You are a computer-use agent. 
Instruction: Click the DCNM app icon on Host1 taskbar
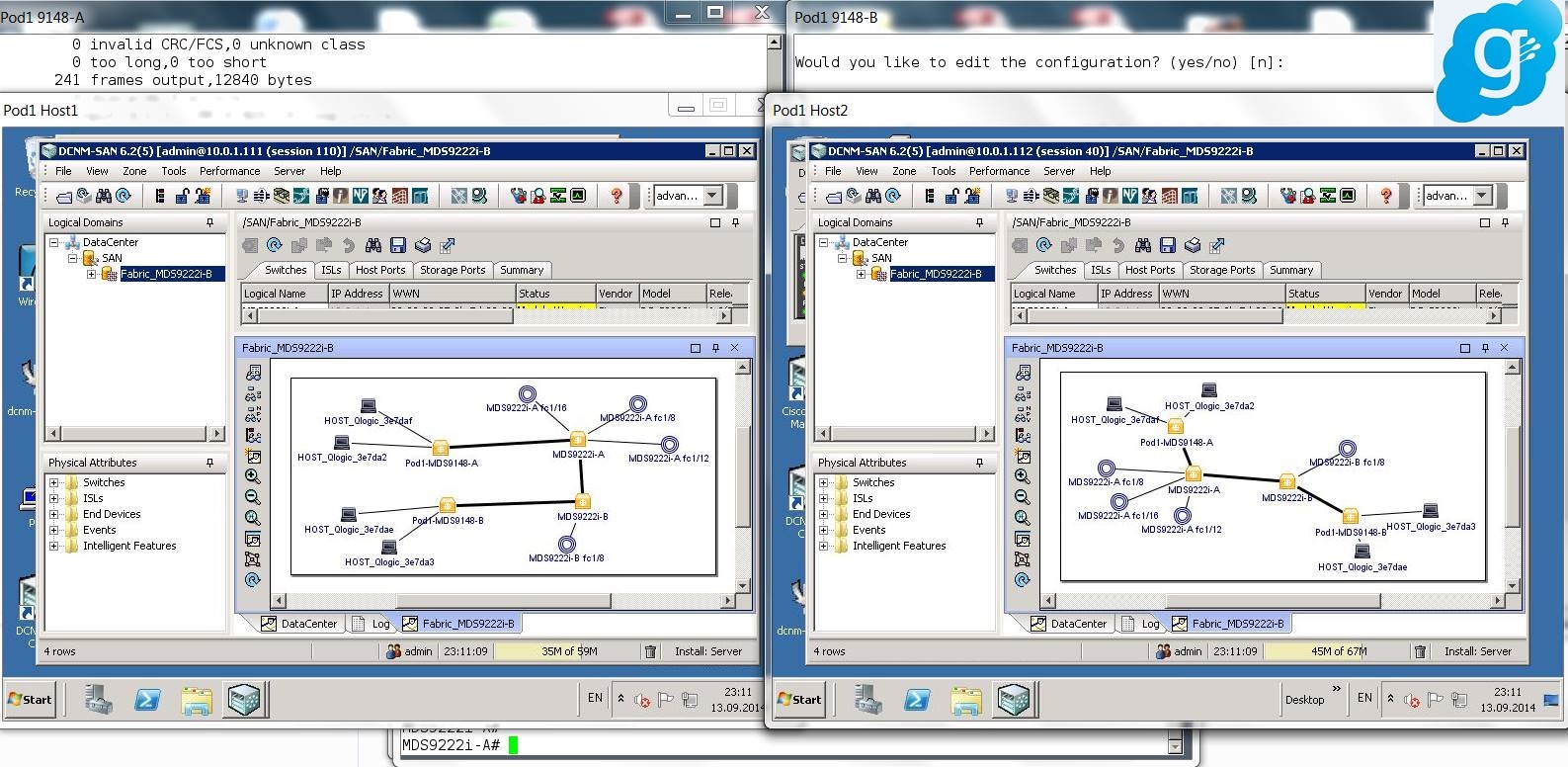[x=244, y=700]
